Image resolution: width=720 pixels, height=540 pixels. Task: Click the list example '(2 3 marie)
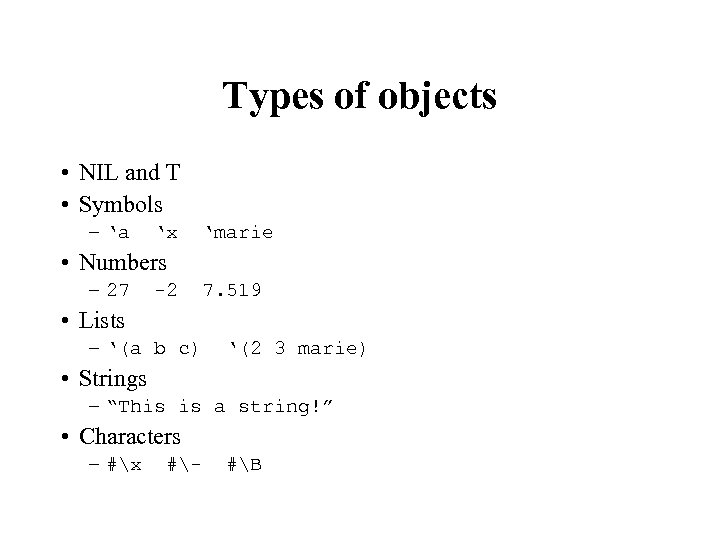299,349
